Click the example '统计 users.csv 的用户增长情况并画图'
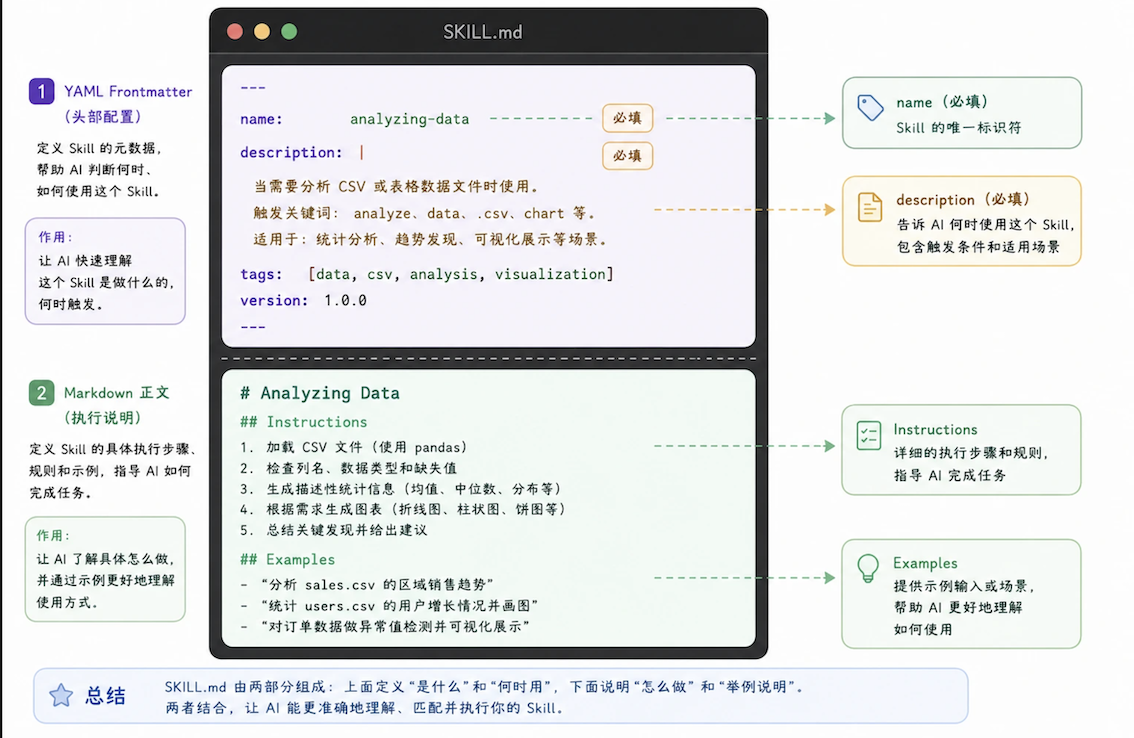 click(x=390, y=605)
